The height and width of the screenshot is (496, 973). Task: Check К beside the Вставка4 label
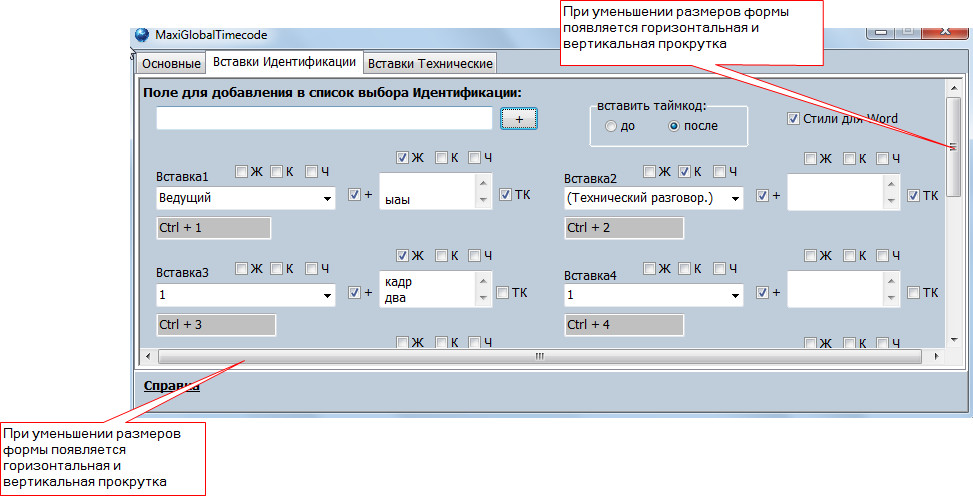[x=684, y=268]
